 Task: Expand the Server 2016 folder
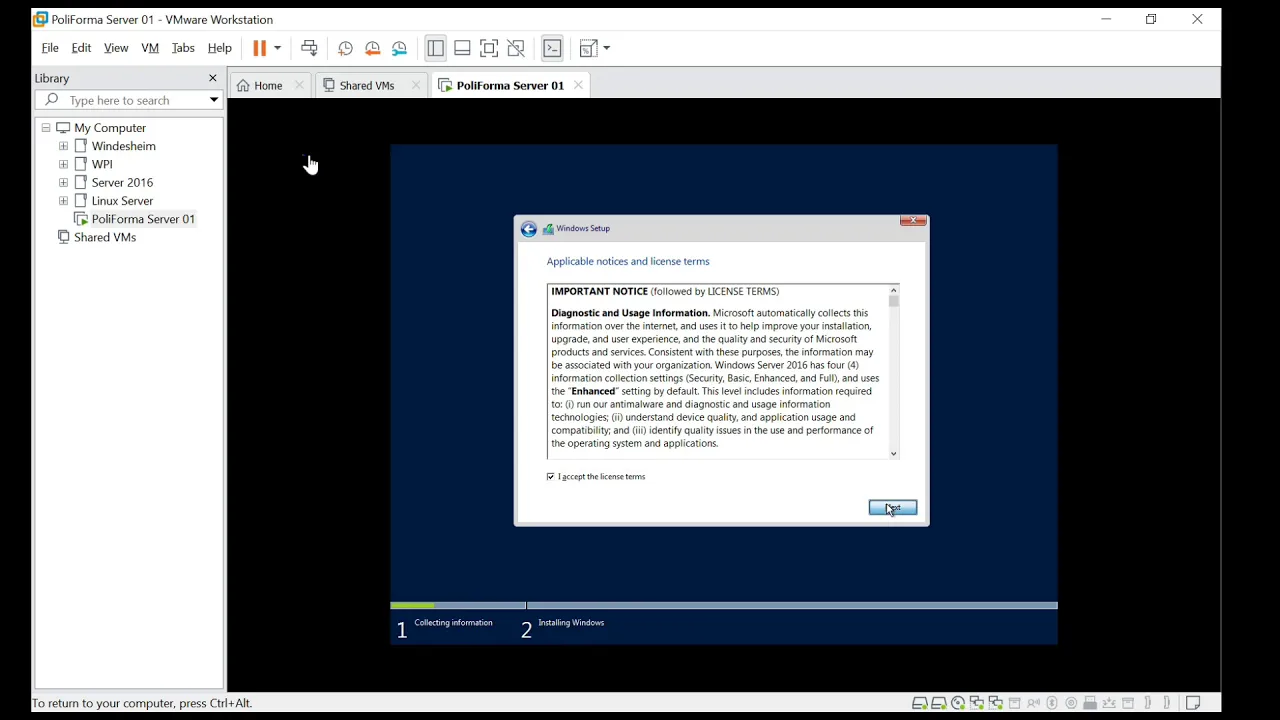tap(64, 183)
